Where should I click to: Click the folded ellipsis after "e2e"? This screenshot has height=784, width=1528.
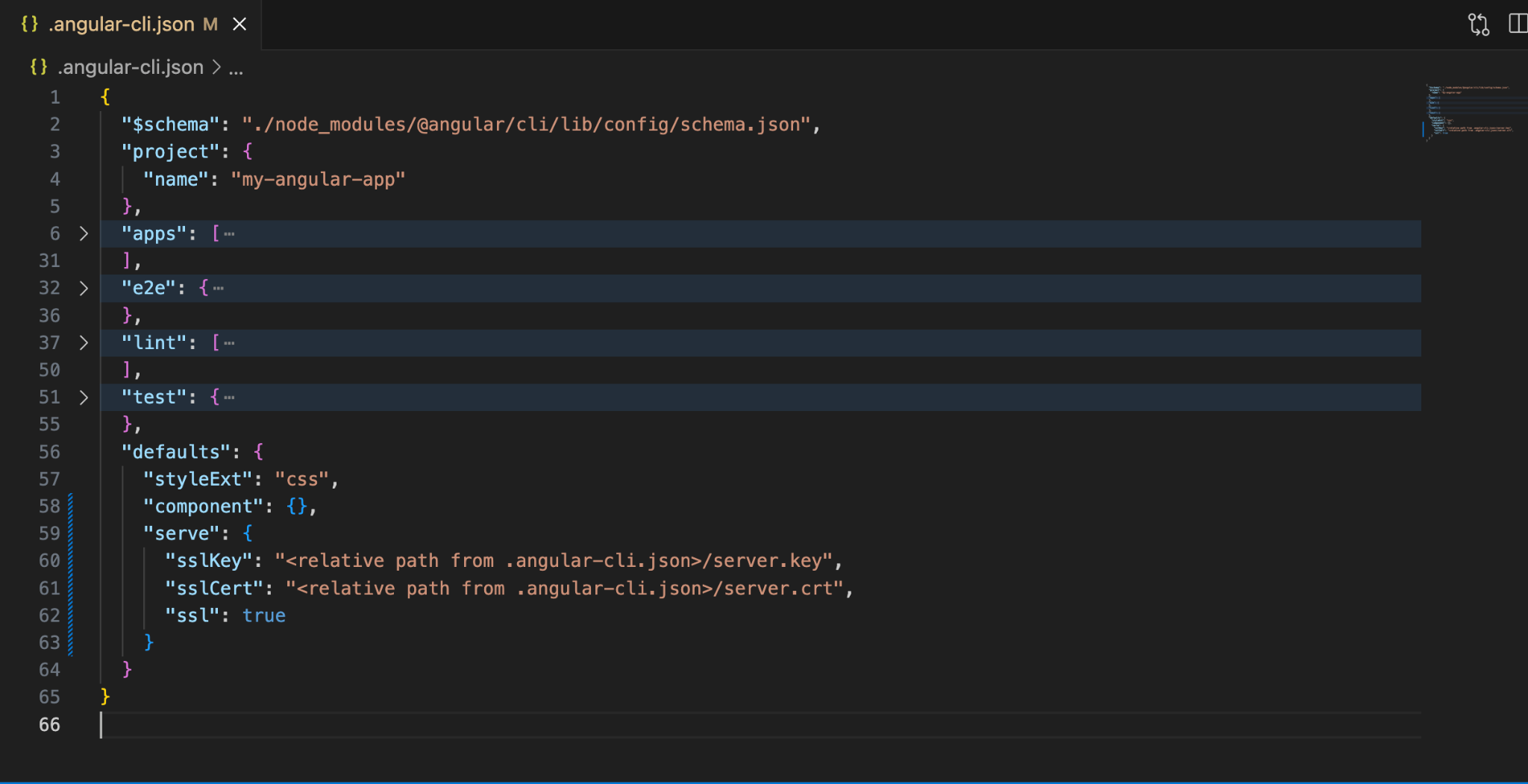[x=218, y=289]
